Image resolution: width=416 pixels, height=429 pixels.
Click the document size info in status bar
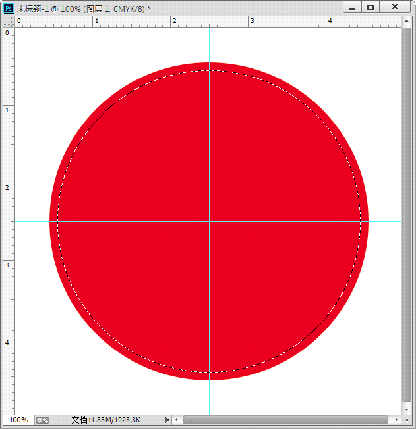click(106, 420)
